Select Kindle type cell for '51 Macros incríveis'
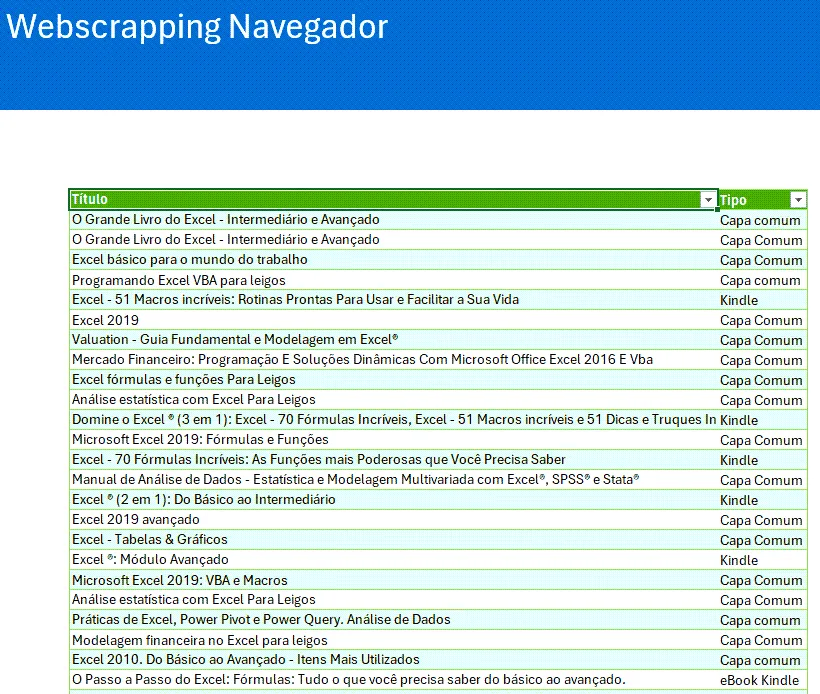This screenshot has width=820, height=694. (763, 300)
